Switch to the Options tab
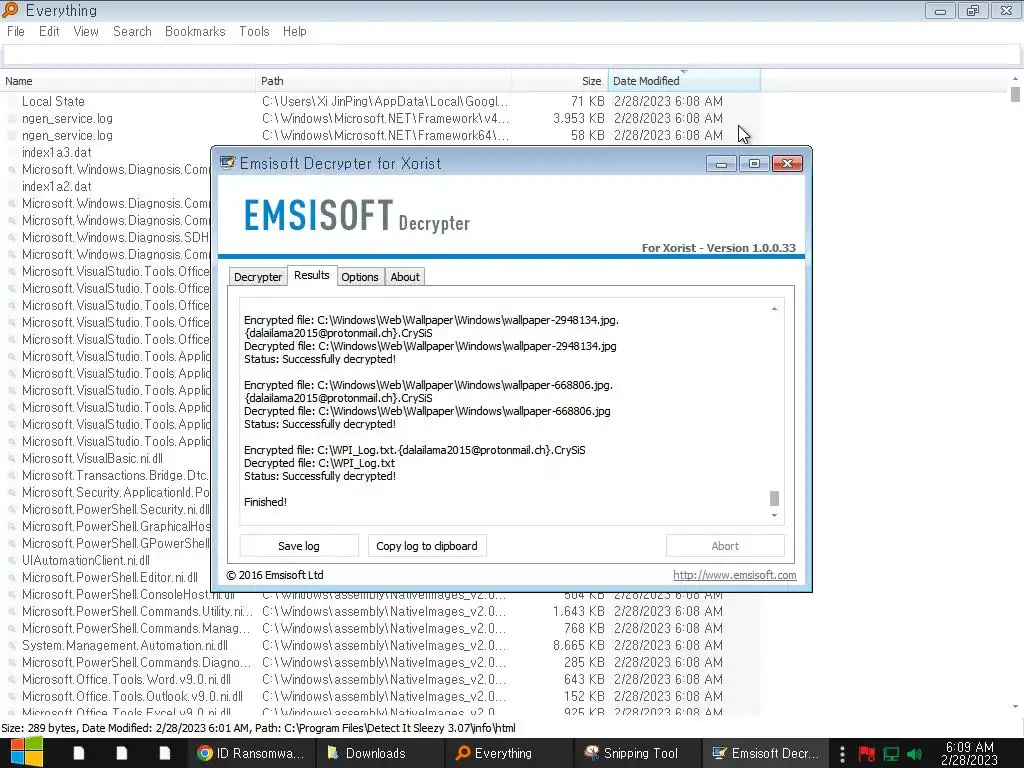 coord(360,277)
